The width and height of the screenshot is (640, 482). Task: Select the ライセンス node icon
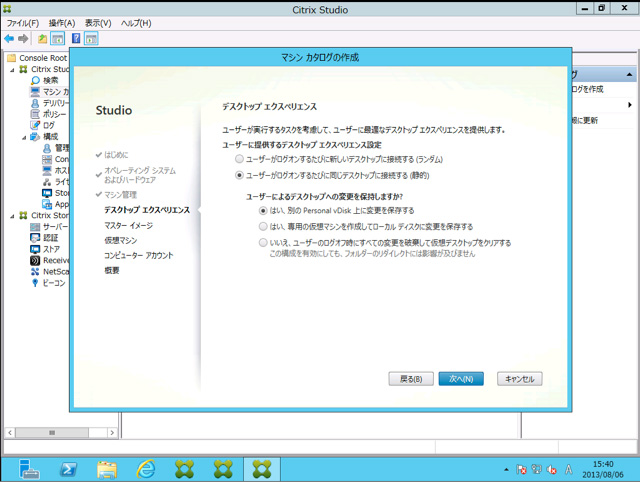pyautogui.click(x=47, y=182)
